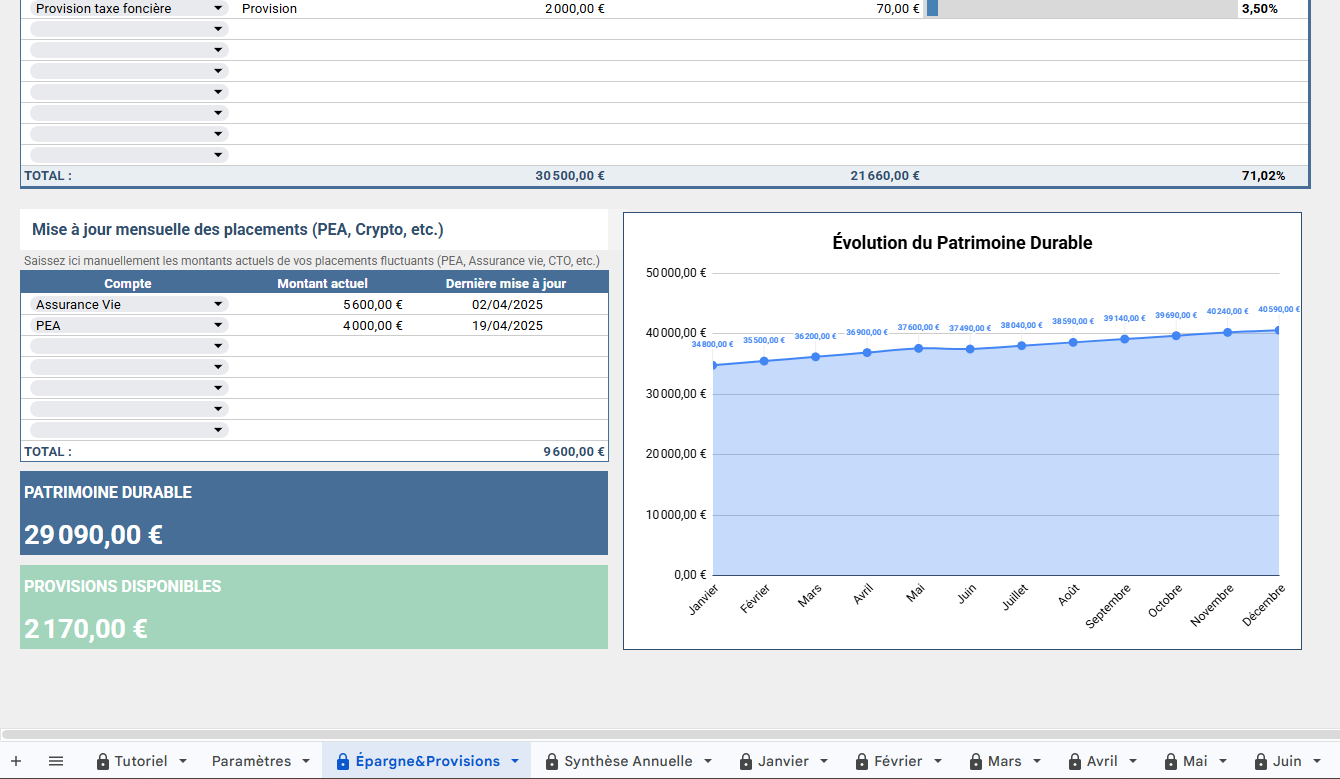1340x779 pixels.
Task: Open the Assurance Vie account dropdown
Action: point(217,304)
